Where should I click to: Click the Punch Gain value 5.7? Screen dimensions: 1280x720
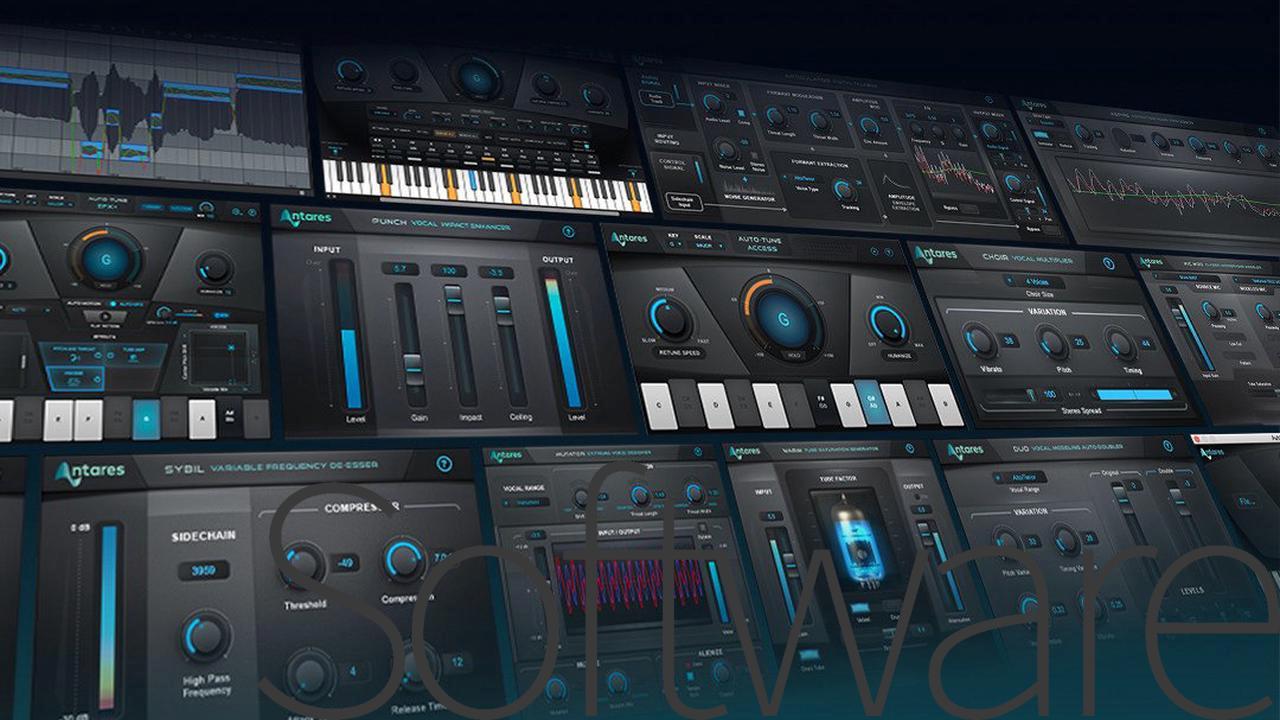(x=400, y=269)
